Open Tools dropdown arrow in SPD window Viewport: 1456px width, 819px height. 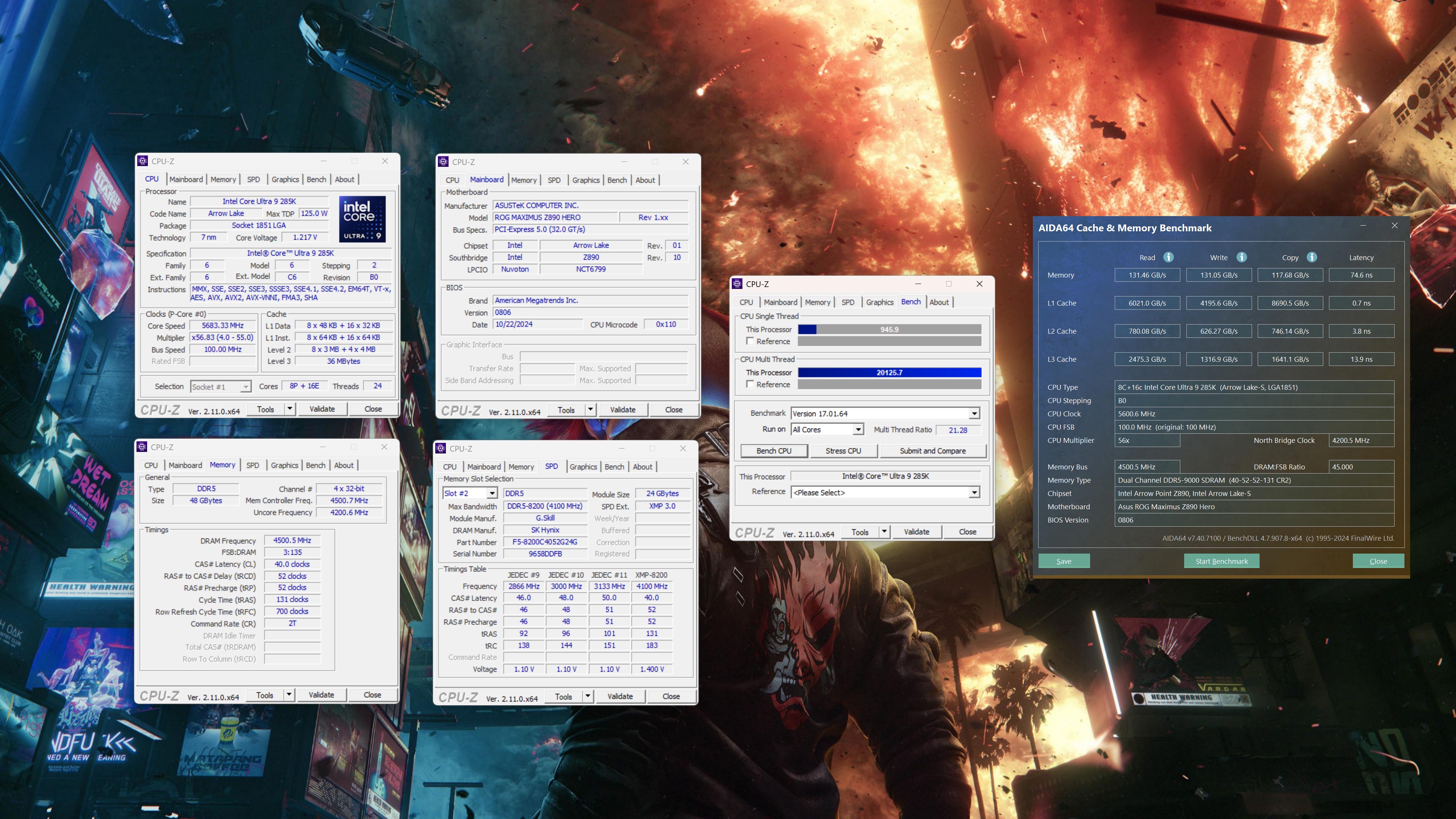[588, 697]
